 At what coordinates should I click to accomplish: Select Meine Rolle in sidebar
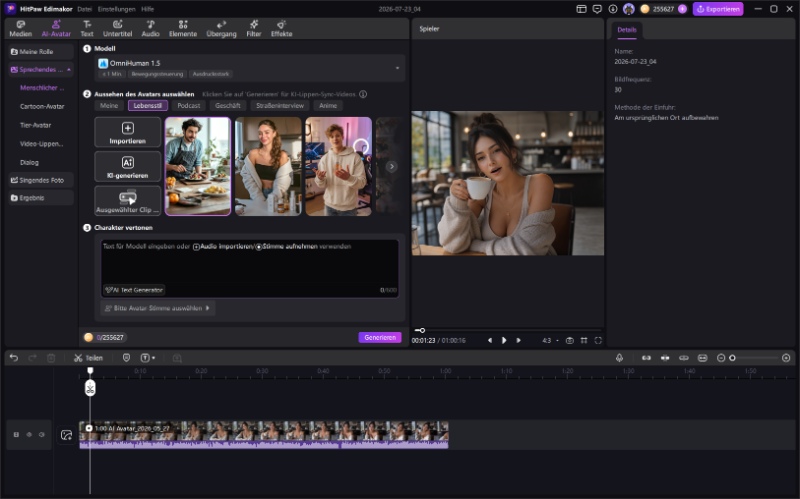coord(41,52)
